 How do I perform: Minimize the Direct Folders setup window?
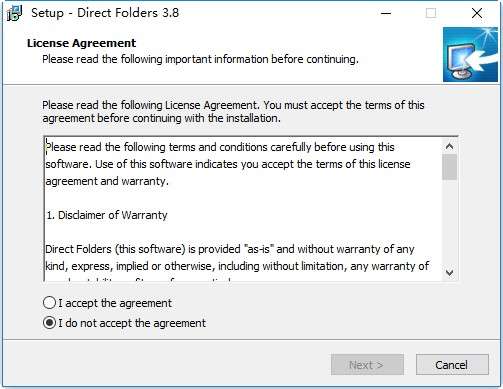386,13
